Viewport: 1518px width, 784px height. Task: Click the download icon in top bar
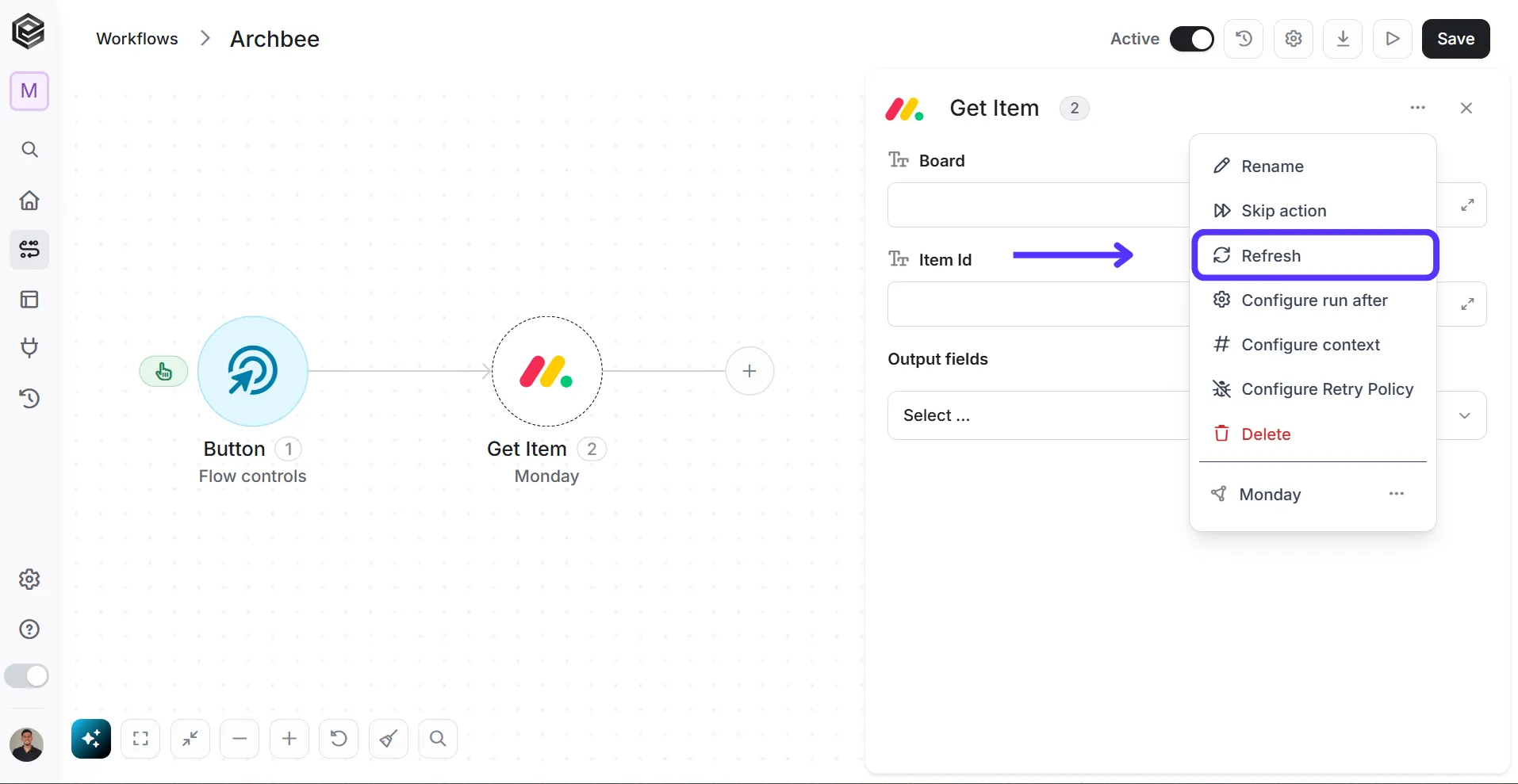1343,39
